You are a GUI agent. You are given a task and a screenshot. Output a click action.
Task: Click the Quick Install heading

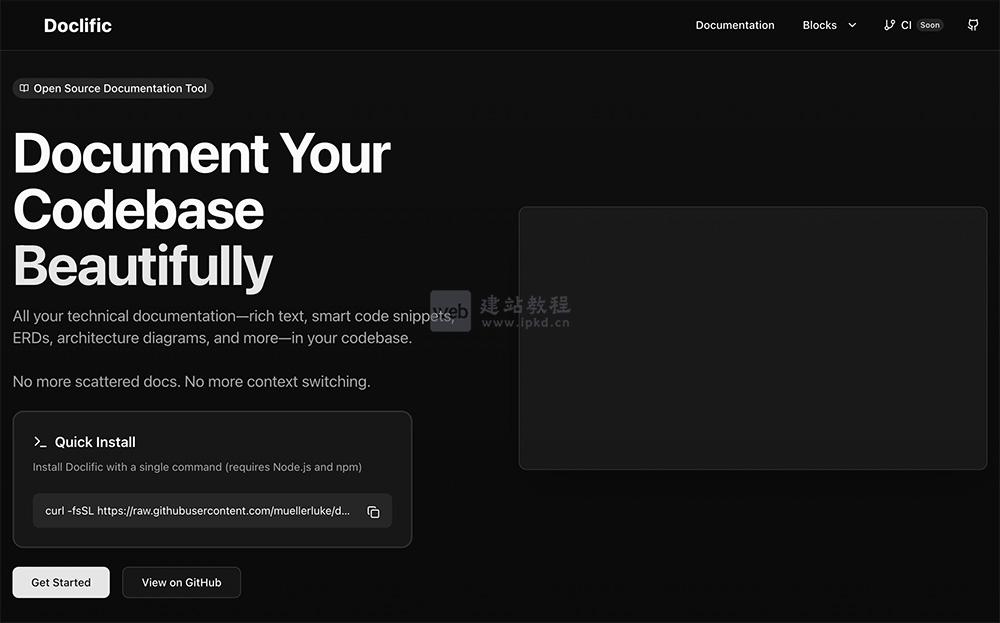coord(95,442)
